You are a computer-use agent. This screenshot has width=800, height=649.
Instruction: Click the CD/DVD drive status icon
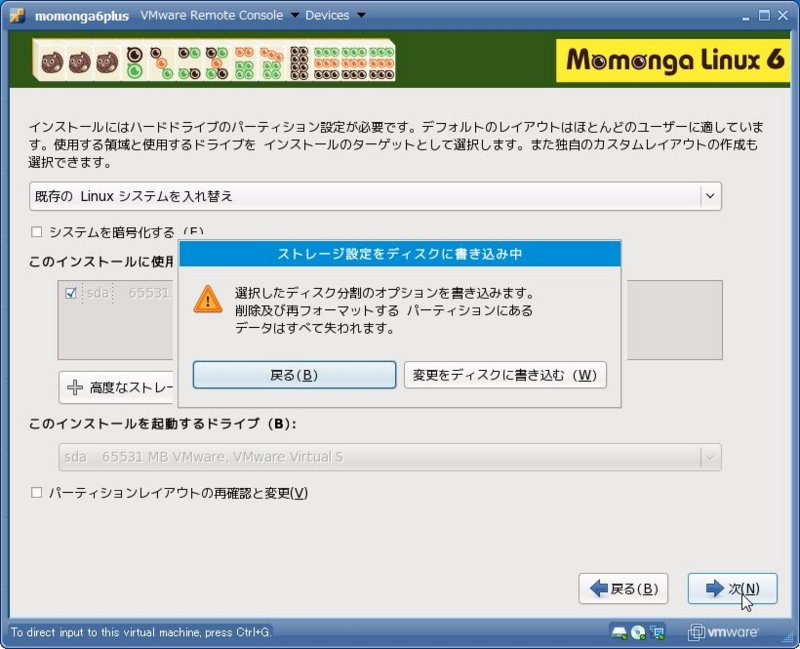tap(638, 633)
